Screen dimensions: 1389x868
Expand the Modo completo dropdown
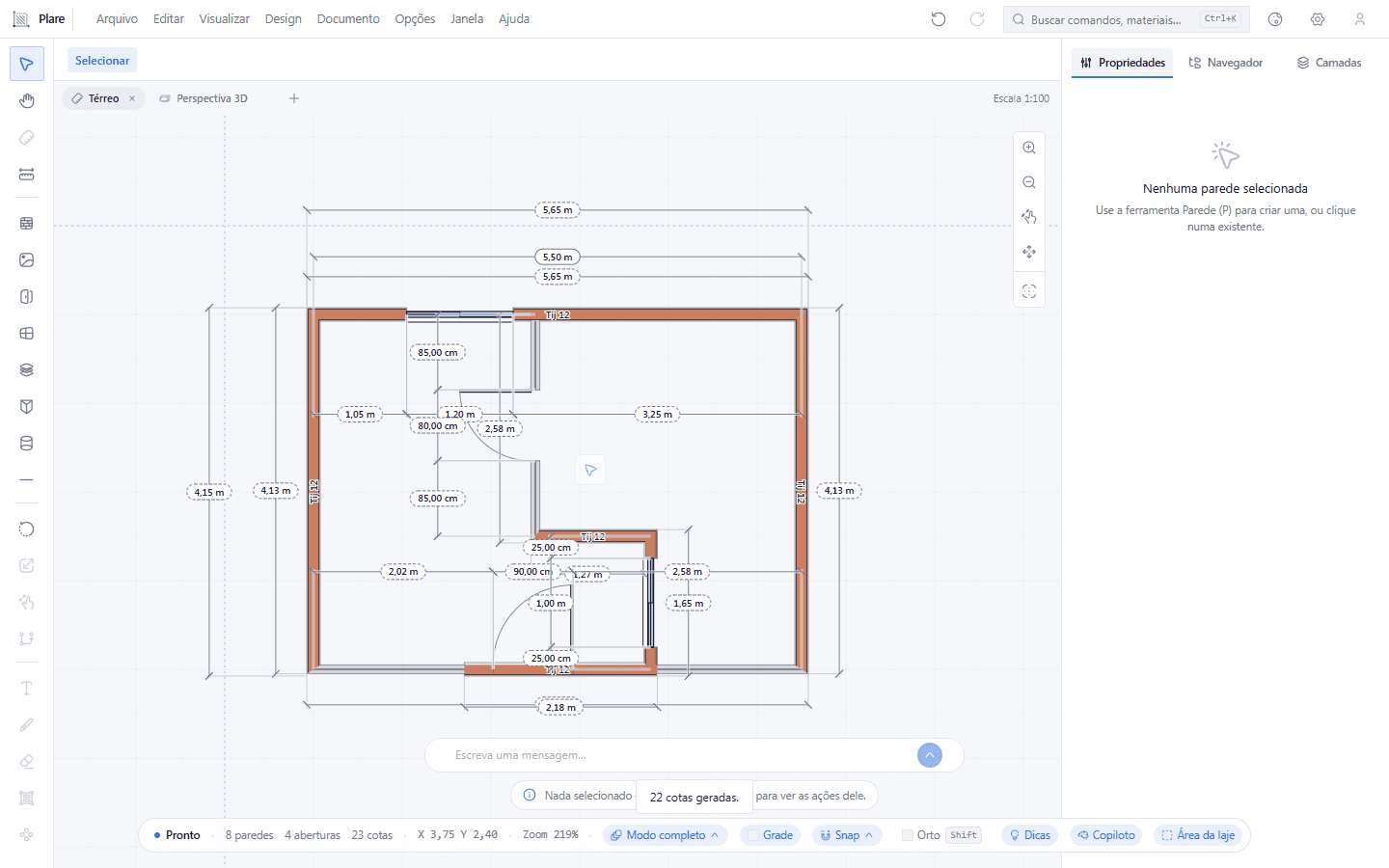click(666, 835)
